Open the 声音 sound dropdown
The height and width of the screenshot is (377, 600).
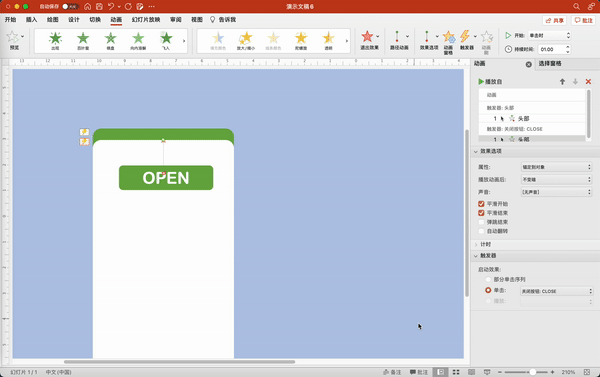pyautogui.click(x=556, y=192)
